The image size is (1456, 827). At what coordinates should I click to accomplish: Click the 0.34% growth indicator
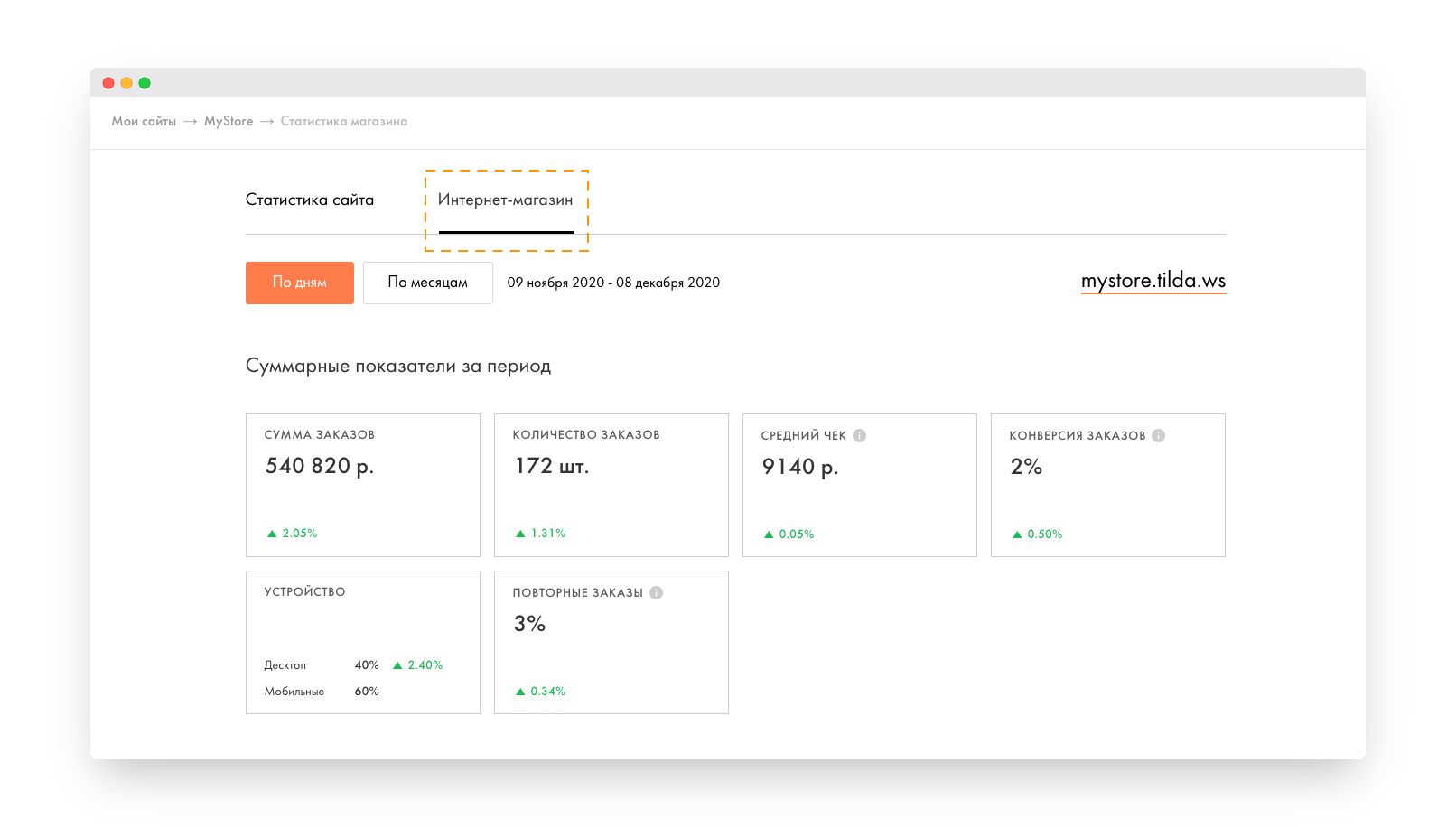pyautogui.click(x=541, y=692)
